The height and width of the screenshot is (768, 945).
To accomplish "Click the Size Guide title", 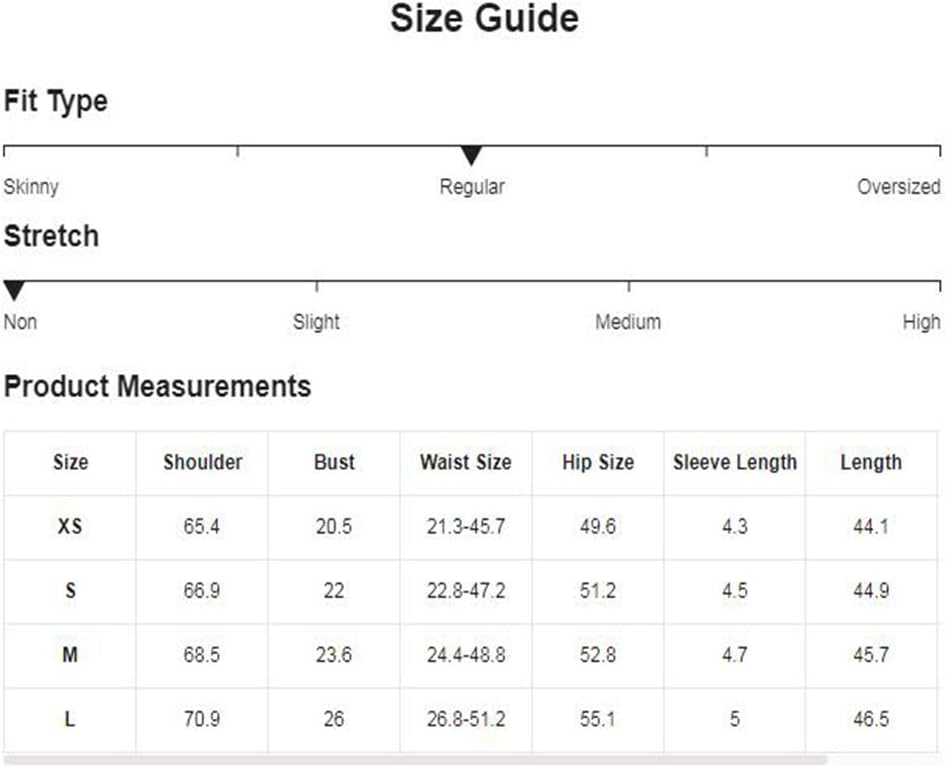I will click(x=485, y=18).
